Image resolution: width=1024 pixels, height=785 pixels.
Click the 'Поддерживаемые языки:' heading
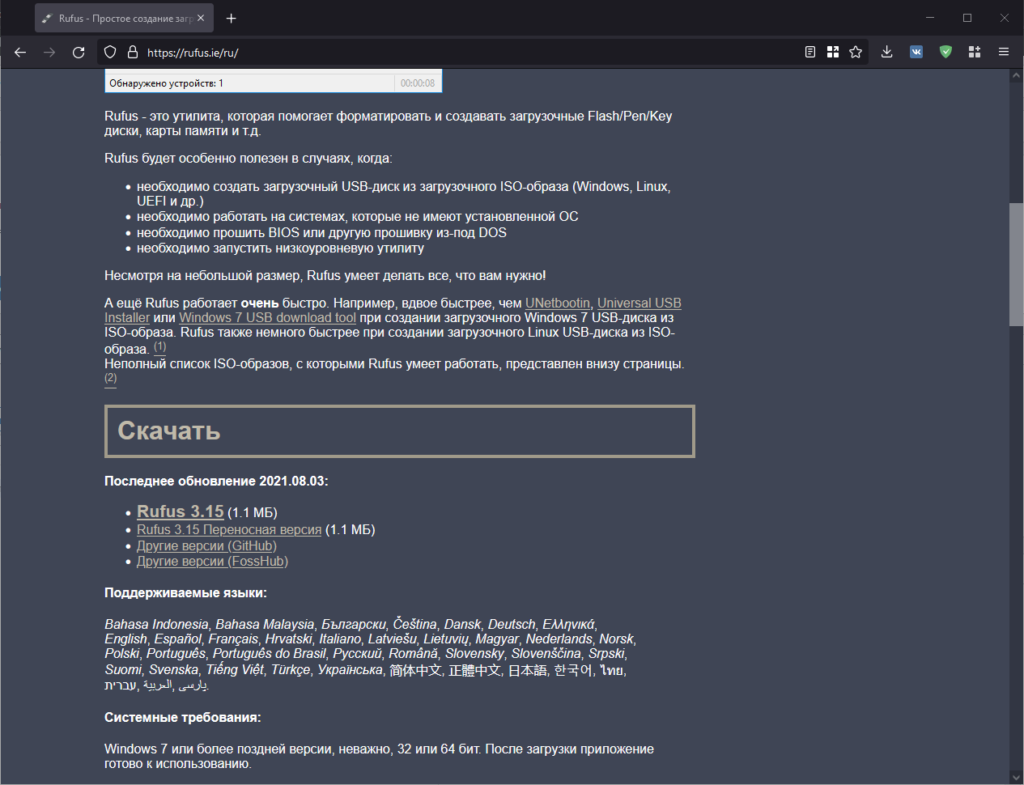185,593
